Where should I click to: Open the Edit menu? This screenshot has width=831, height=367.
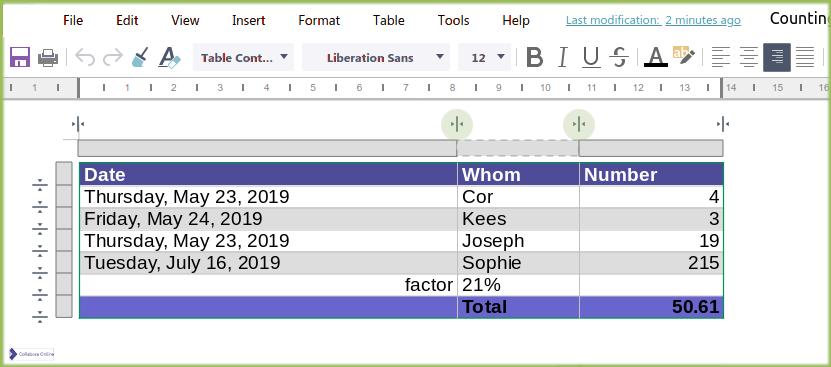click(x=127, y=21)
